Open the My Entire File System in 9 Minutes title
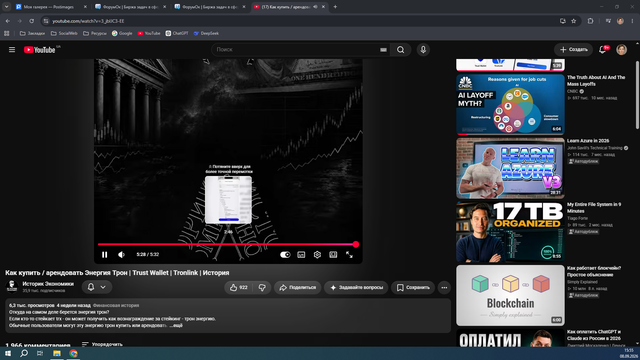 pos(594,207)
